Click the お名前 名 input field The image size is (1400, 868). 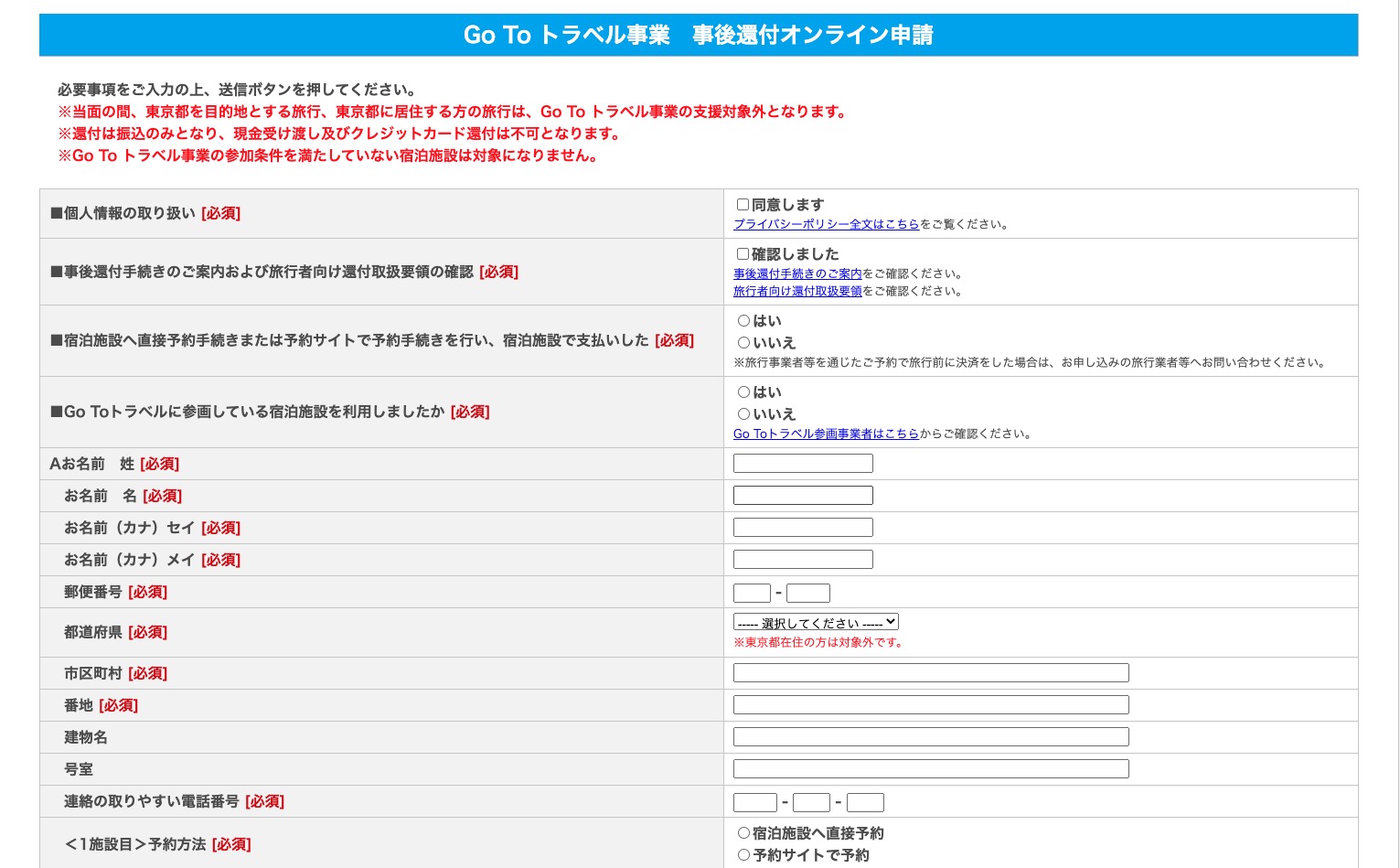click(803, 496)
